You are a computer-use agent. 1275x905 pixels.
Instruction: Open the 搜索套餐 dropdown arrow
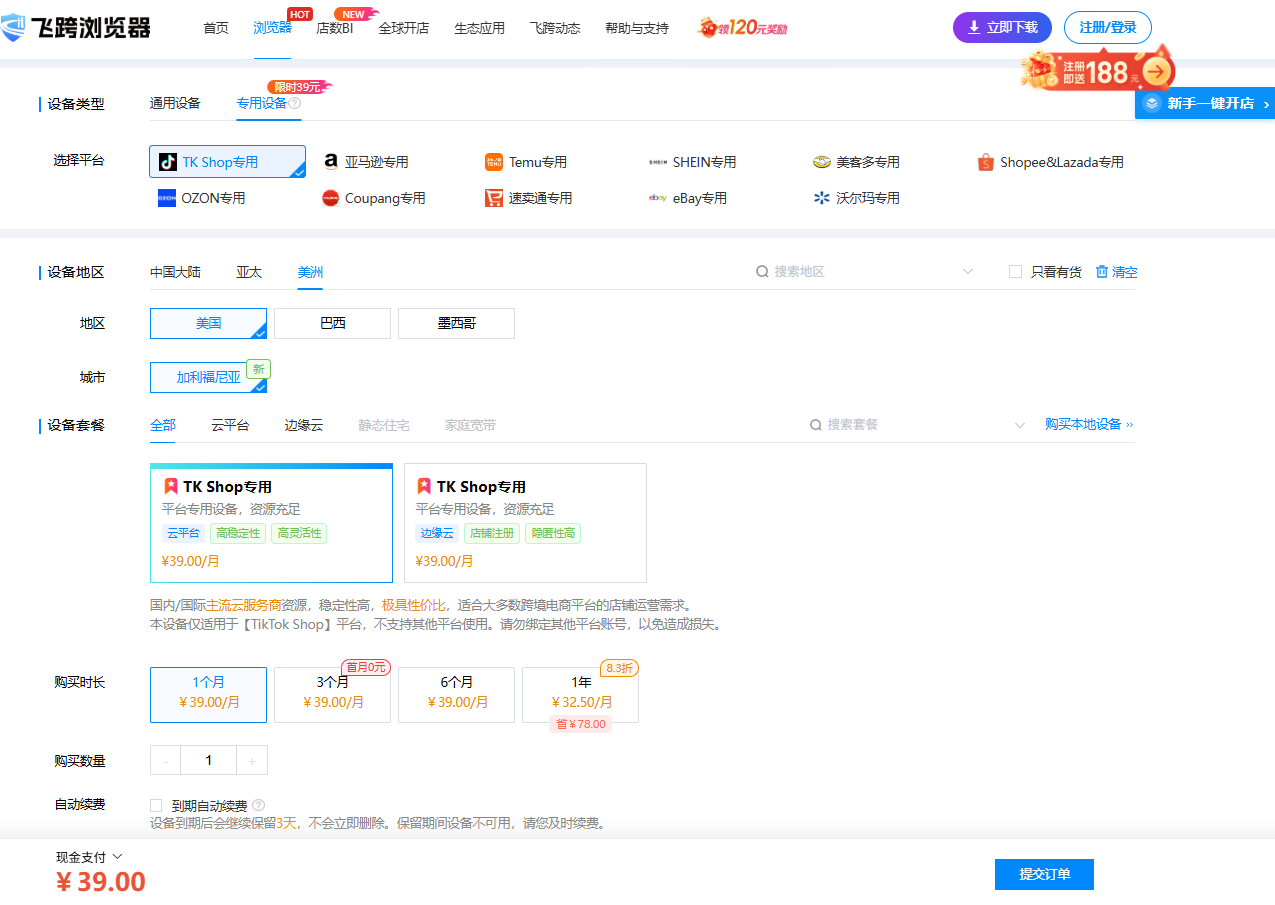(x=1020, y=425)
